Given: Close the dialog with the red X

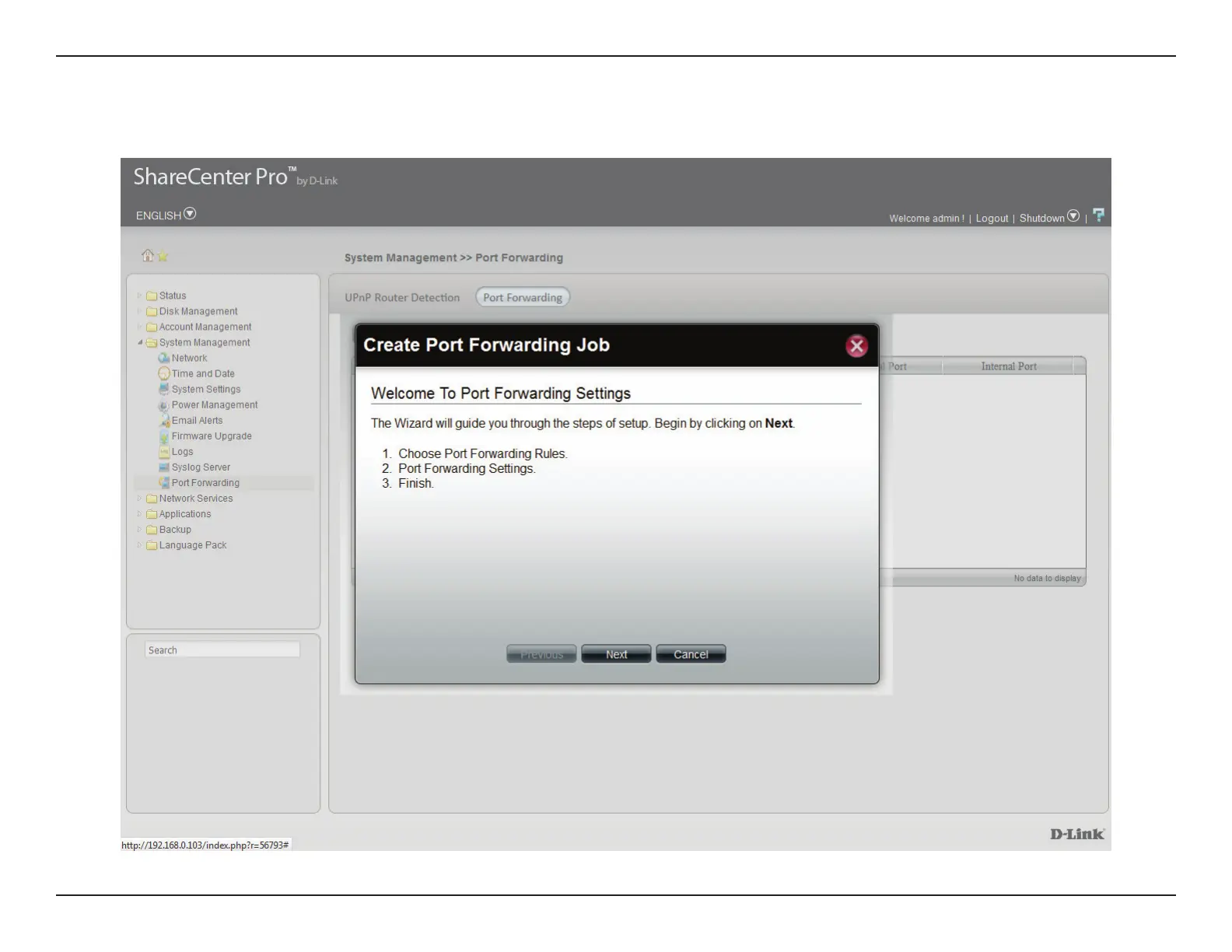Looking at the screenshot, I should click(856, 346).
